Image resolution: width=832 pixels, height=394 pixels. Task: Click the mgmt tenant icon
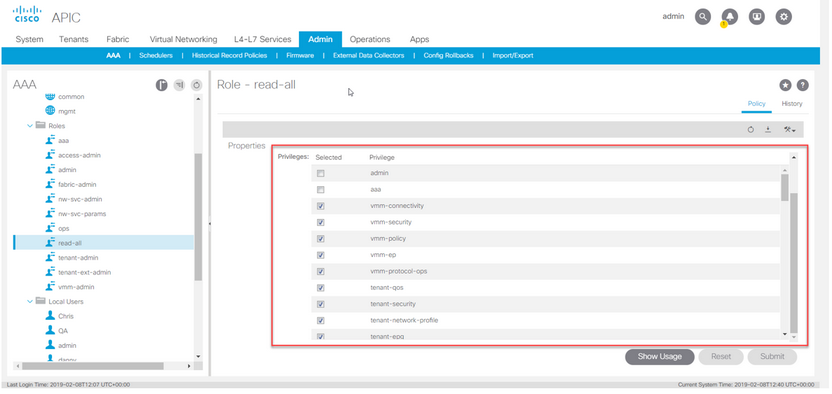coord(50,111)
